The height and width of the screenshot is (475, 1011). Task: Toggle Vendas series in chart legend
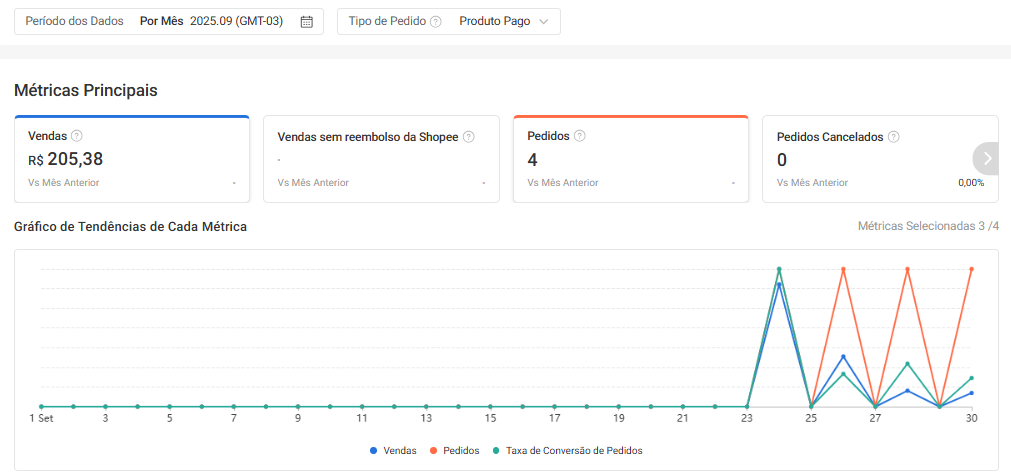click(x=398, y=451)
